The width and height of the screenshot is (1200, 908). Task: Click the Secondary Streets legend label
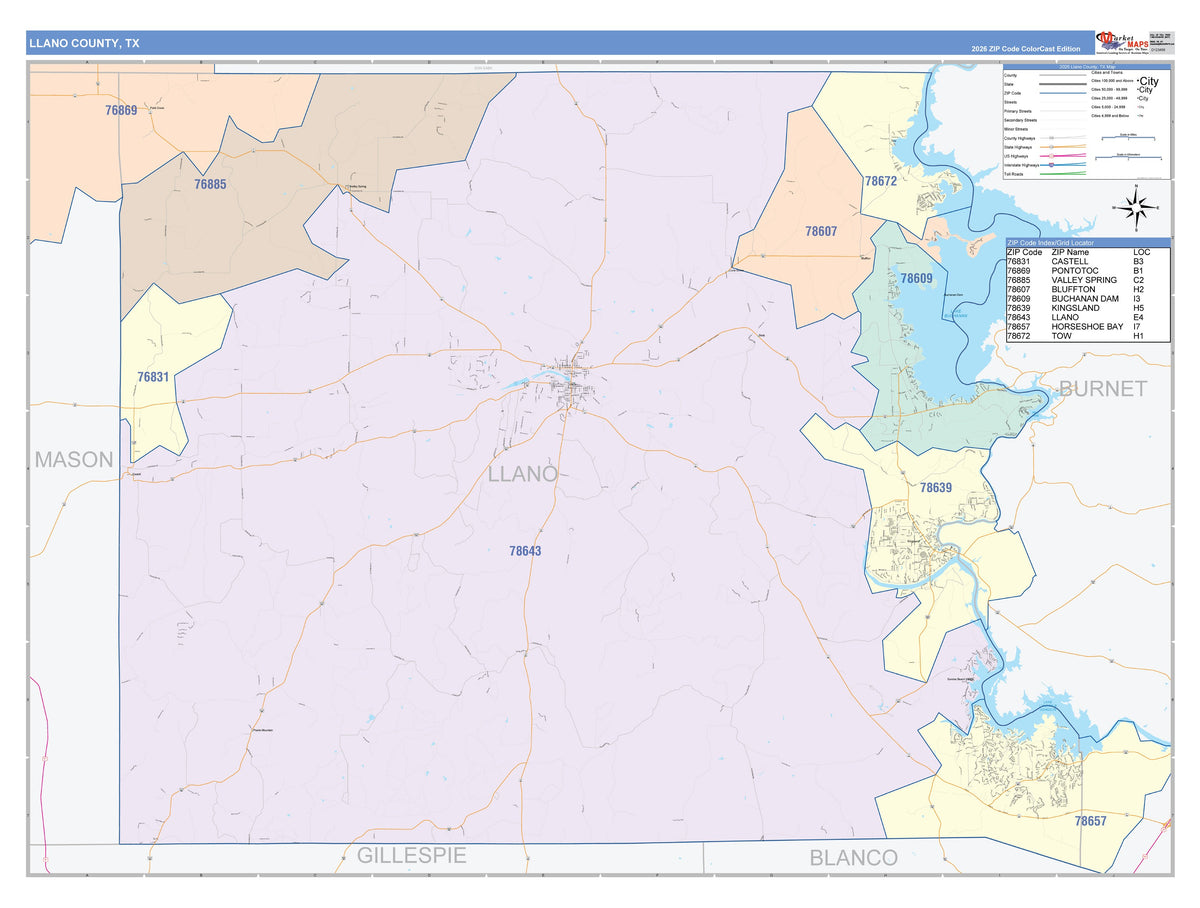coord(1020,120)
